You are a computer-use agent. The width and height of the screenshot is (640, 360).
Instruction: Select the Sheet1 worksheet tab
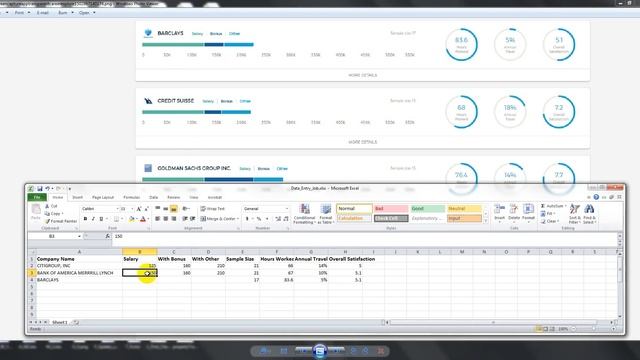coord(60,322)
